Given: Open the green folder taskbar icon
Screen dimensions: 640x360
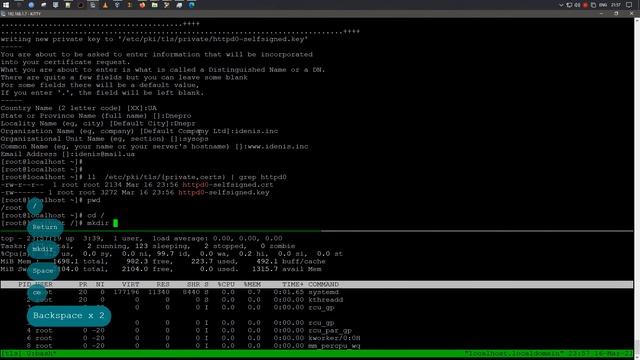Looking at the screenshot, I should click(x=155, y=5).
